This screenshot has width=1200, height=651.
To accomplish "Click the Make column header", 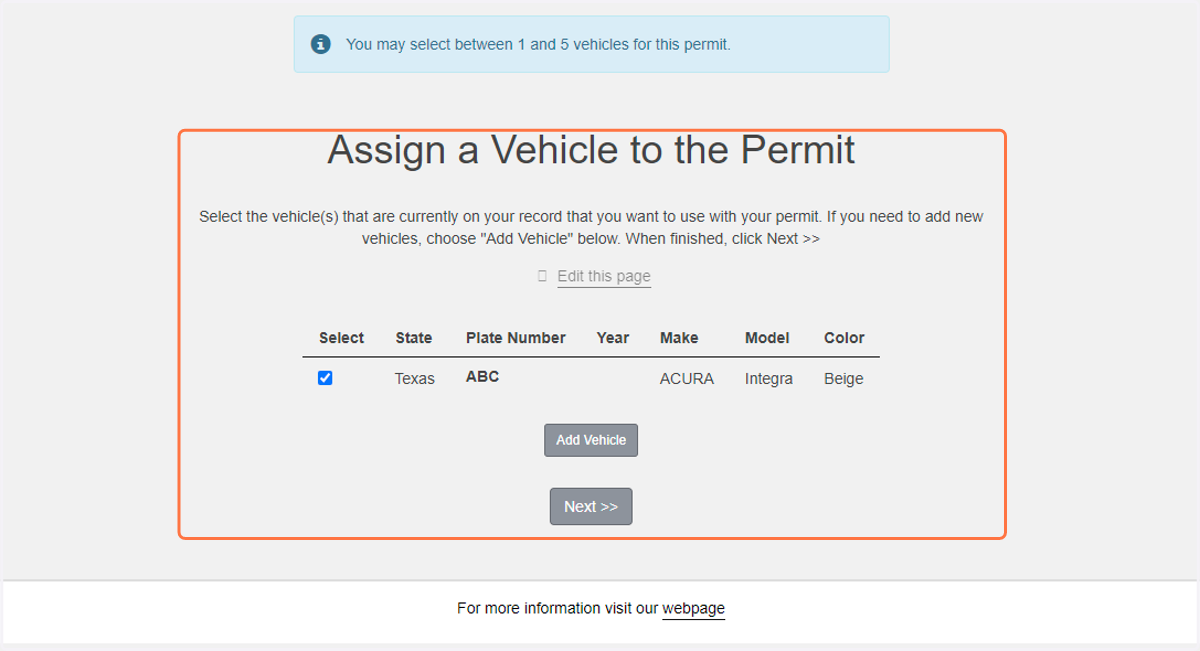I will click(x=679, y=338).
